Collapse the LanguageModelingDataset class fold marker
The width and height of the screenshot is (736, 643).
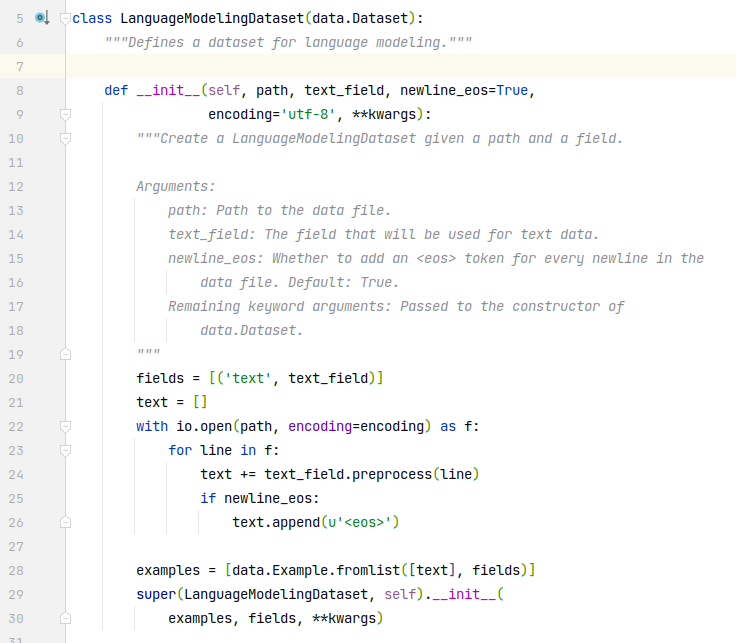(x=66, y=18)
